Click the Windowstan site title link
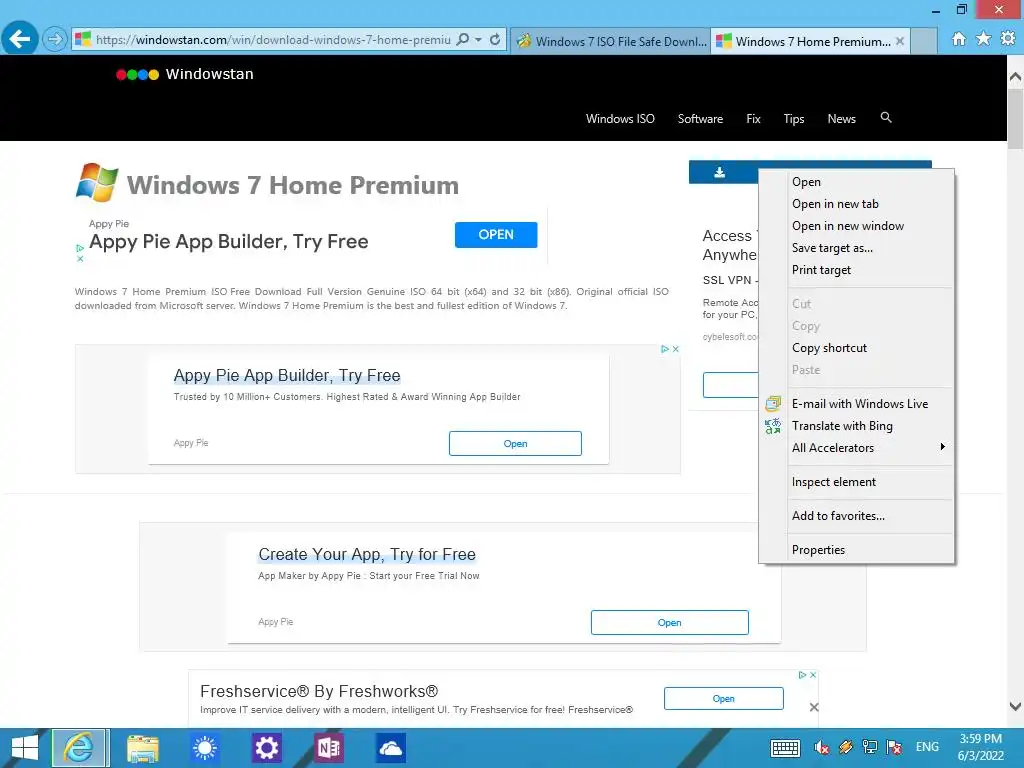 pos(209,74)
